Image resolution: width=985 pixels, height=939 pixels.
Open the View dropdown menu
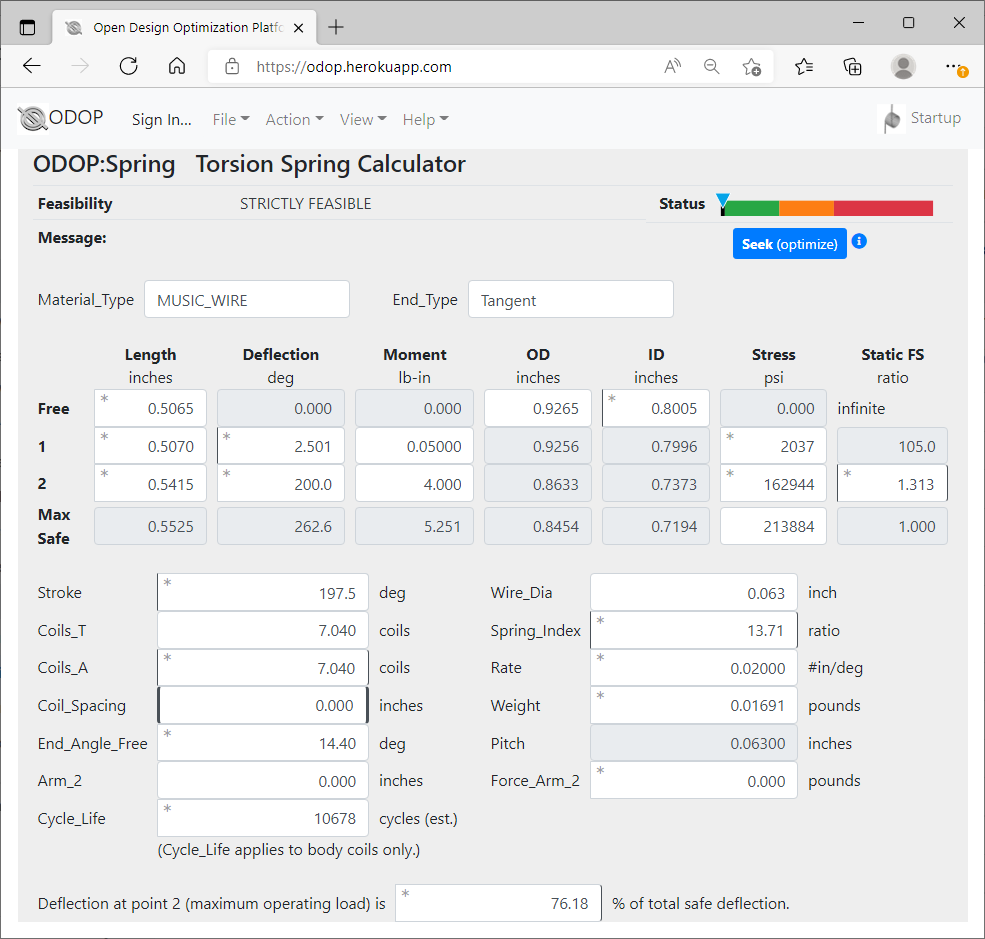pyautogui.click(x=362, y=119)
